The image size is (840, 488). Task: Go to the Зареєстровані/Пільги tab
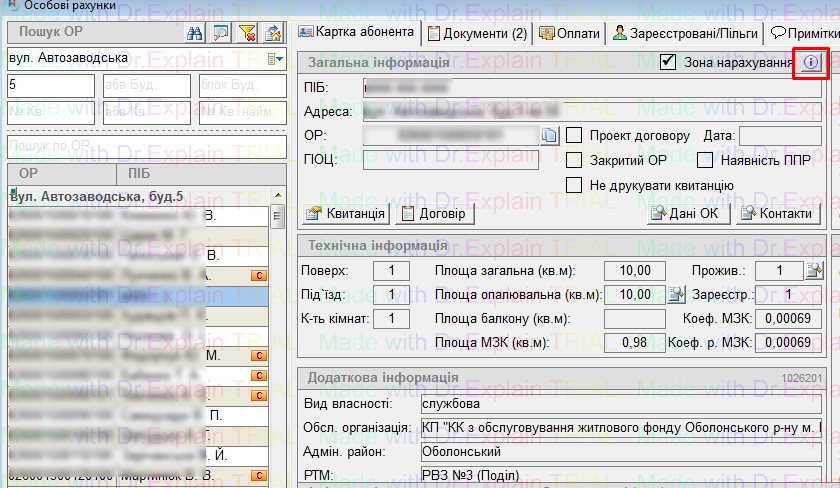[686, 33]
